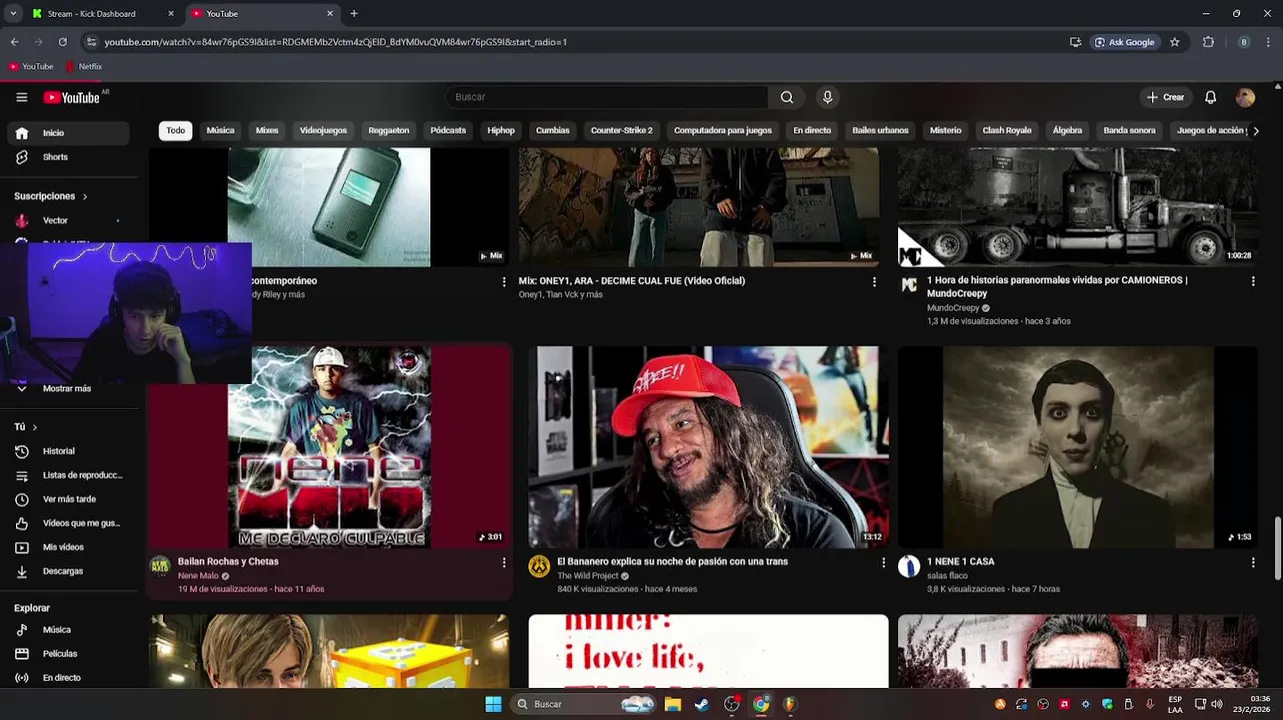Viewport: 1283px width, 720px height.
Task: Select the Videojuegos filter chip
Action: click(x=323, y=131)
